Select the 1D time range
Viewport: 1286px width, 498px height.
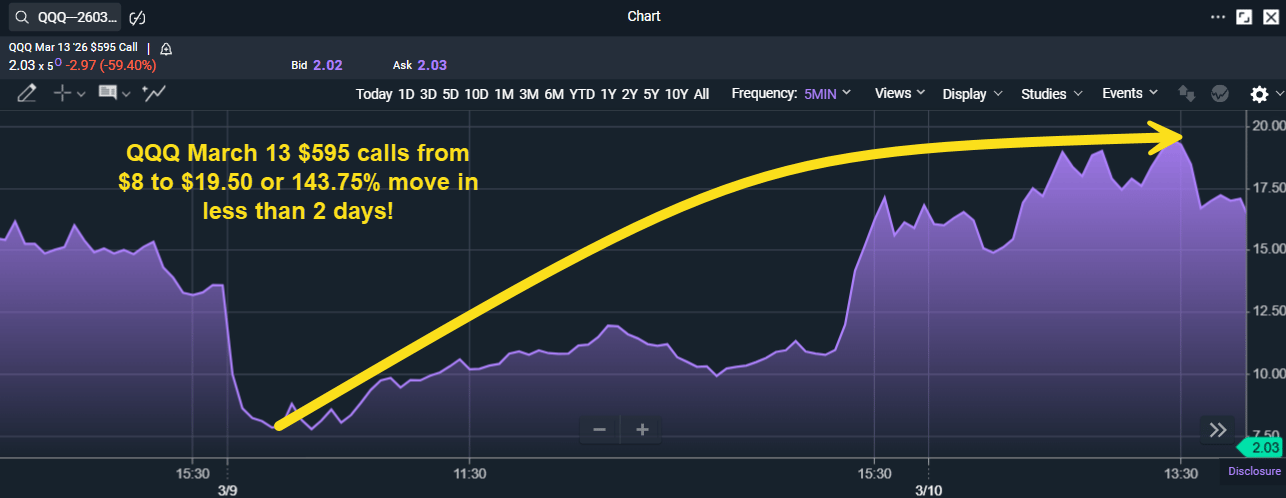pyautogui.click(x=406, y=94)
